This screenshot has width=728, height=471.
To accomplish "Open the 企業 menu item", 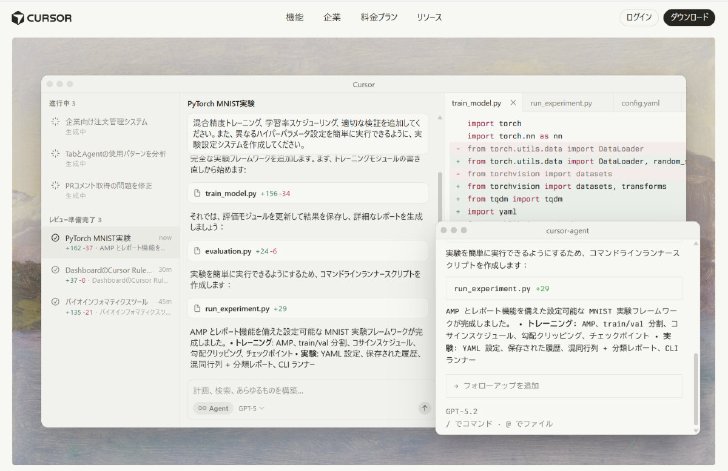I will tap(332, 17).
